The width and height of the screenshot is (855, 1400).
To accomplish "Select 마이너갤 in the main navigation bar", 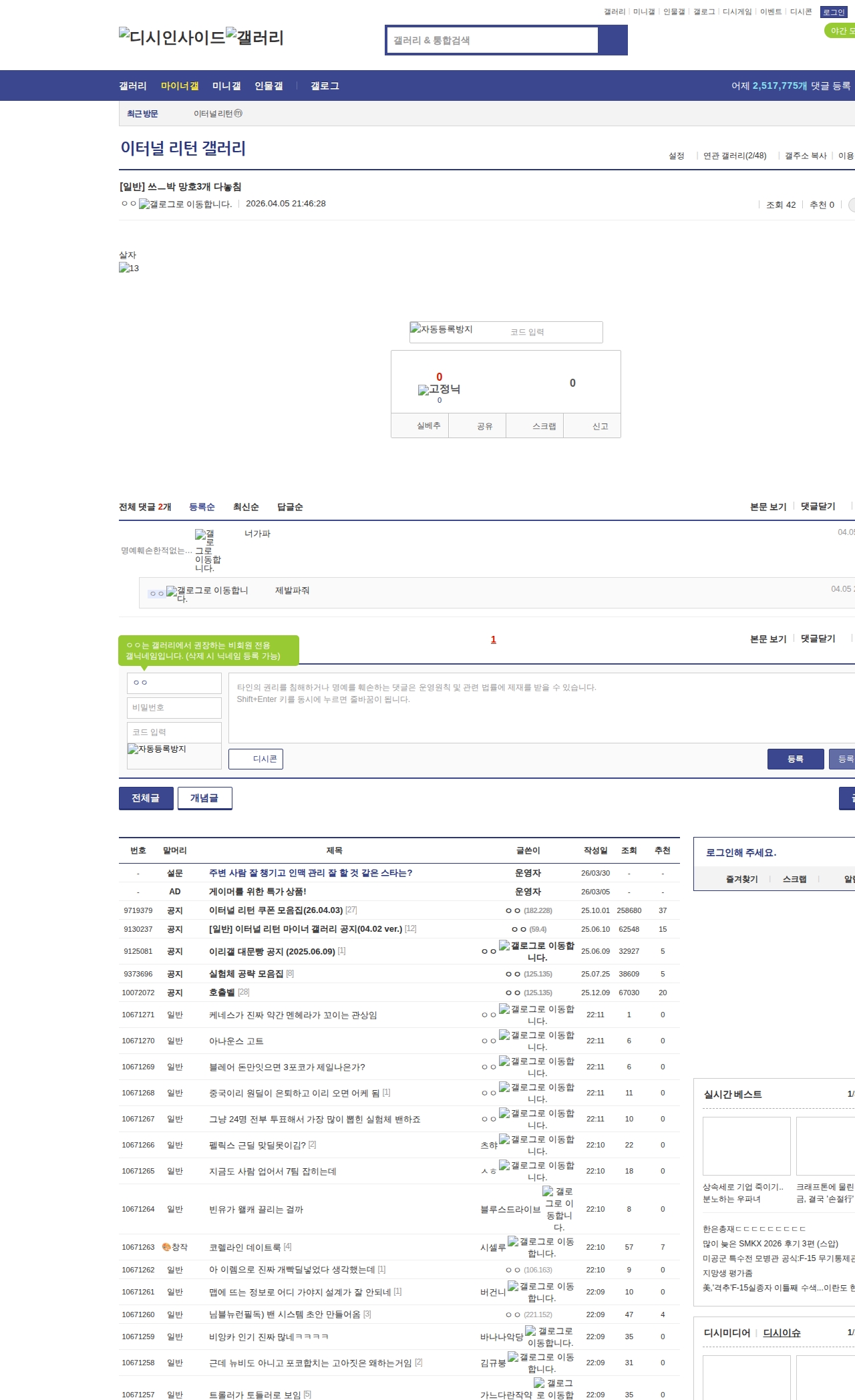I will coord(180,85).
